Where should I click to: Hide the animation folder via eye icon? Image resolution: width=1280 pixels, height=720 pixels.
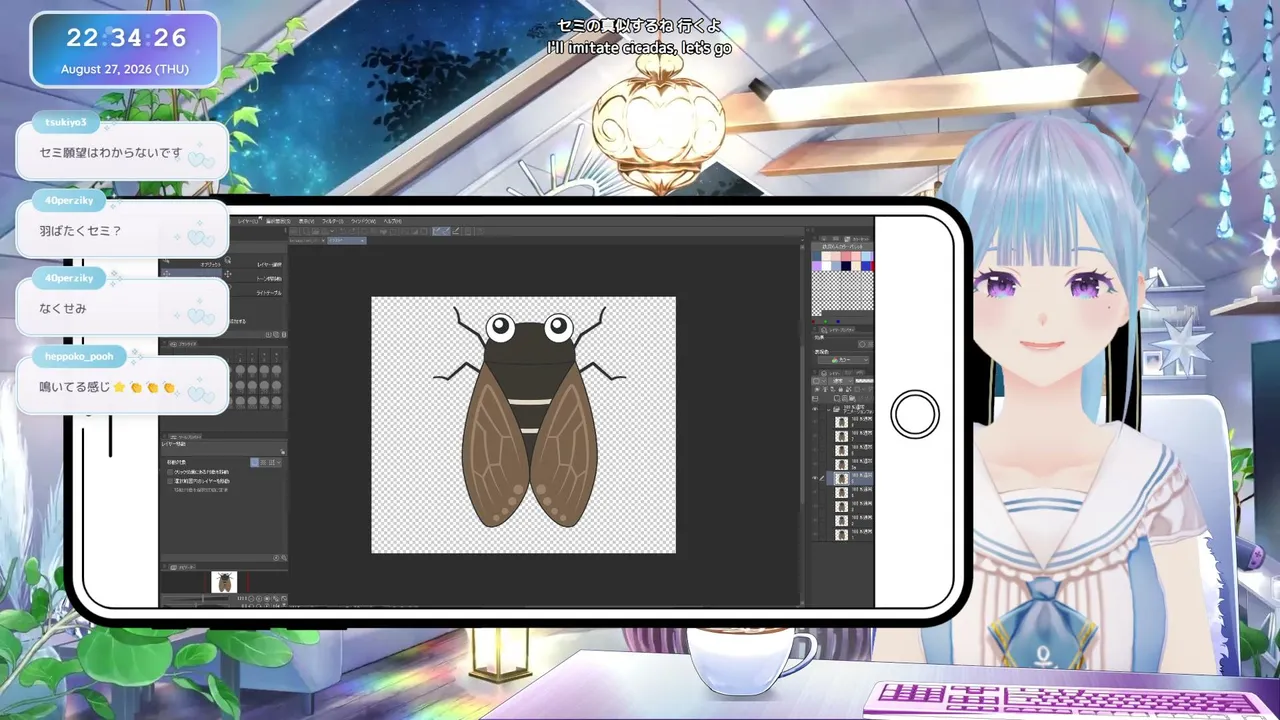pos(814,409)
